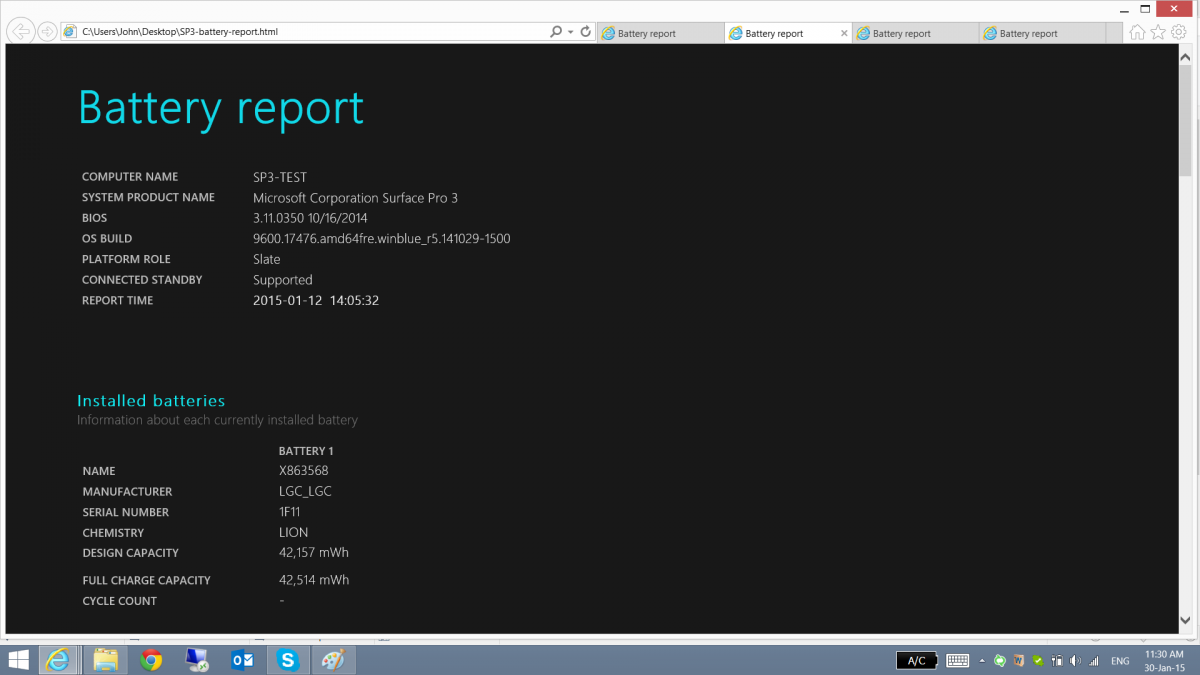Click the connected standby value Supported

(283, 280)
